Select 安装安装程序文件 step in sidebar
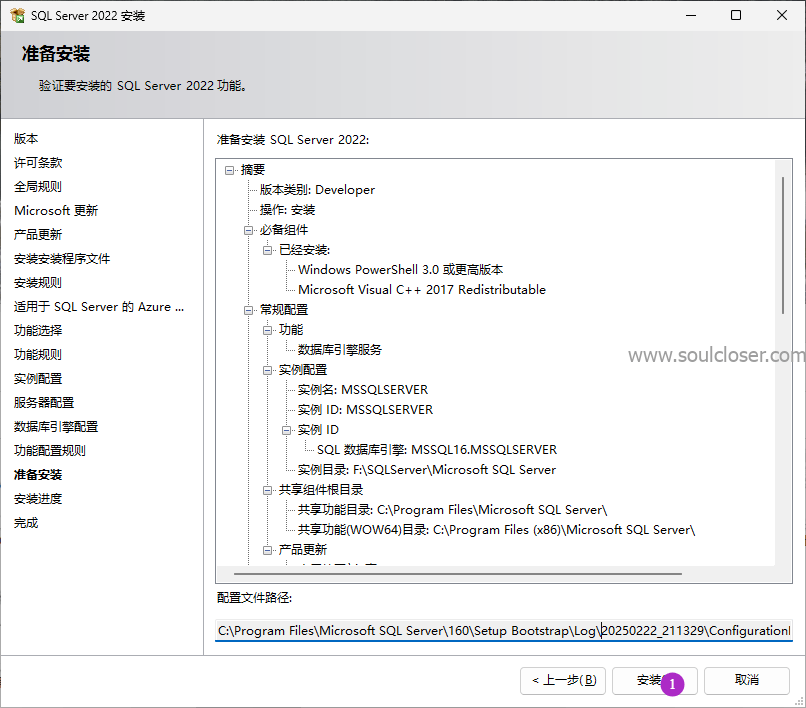 tap(62, 259)
